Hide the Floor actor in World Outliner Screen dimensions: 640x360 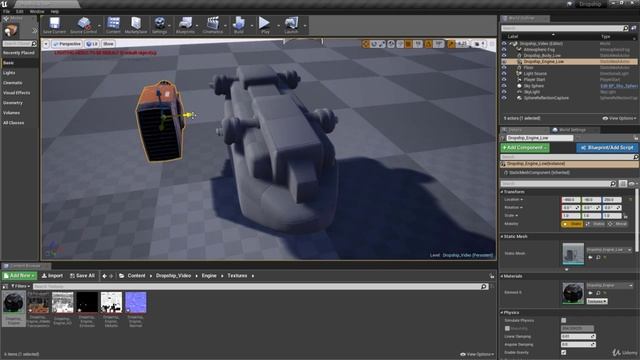click(504, 67)
